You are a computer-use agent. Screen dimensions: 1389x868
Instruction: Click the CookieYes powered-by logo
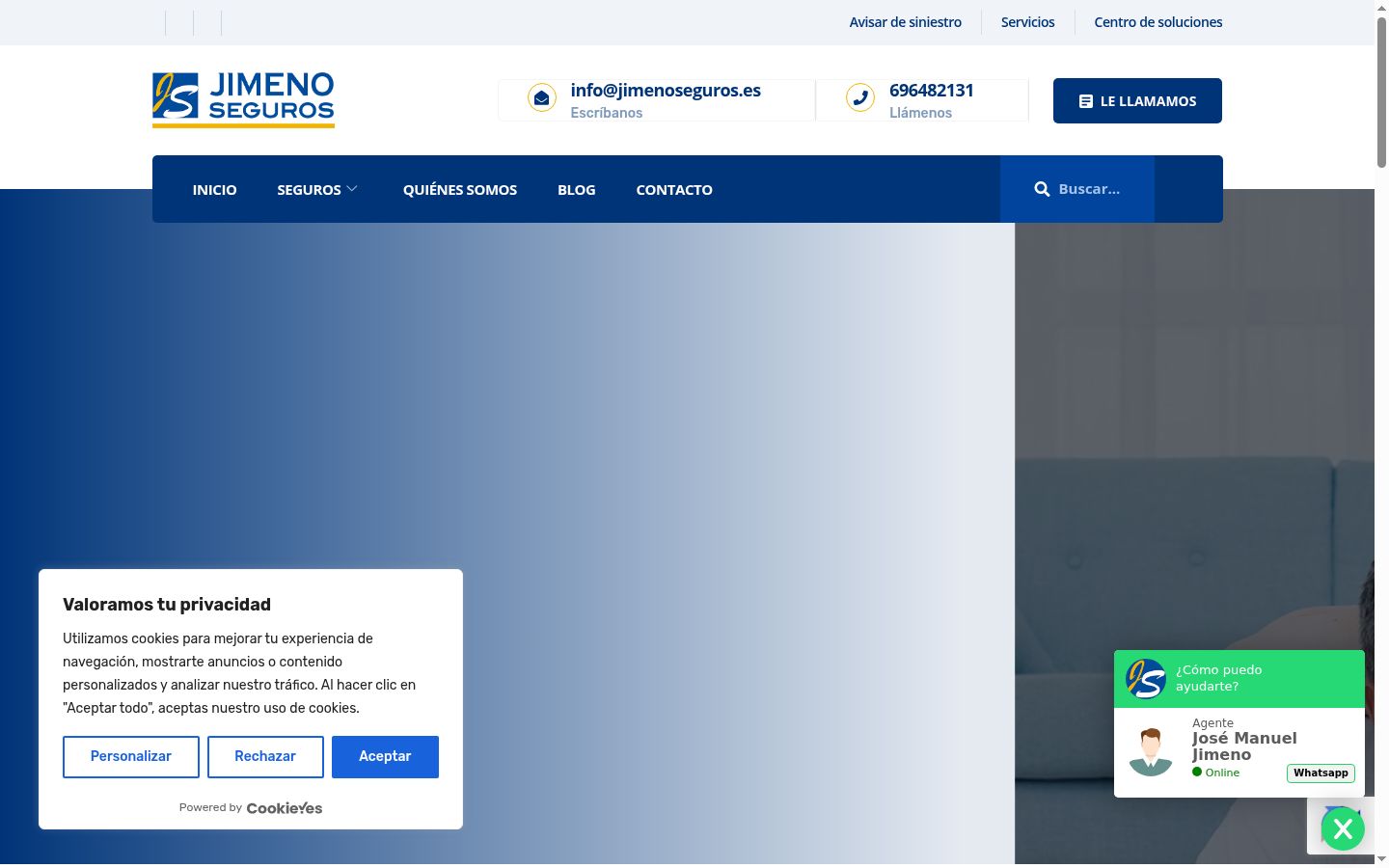(285, 808)
